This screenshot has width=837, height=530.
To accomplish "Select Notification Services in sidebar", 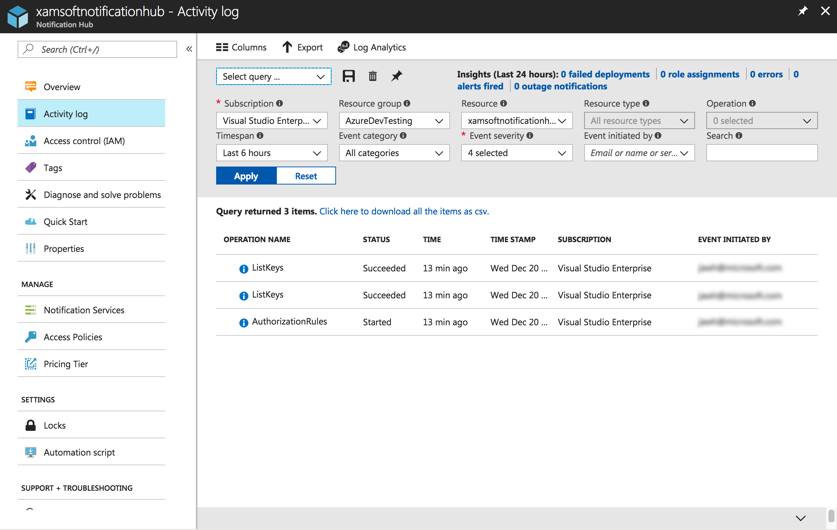I will (x=84, y=310).
